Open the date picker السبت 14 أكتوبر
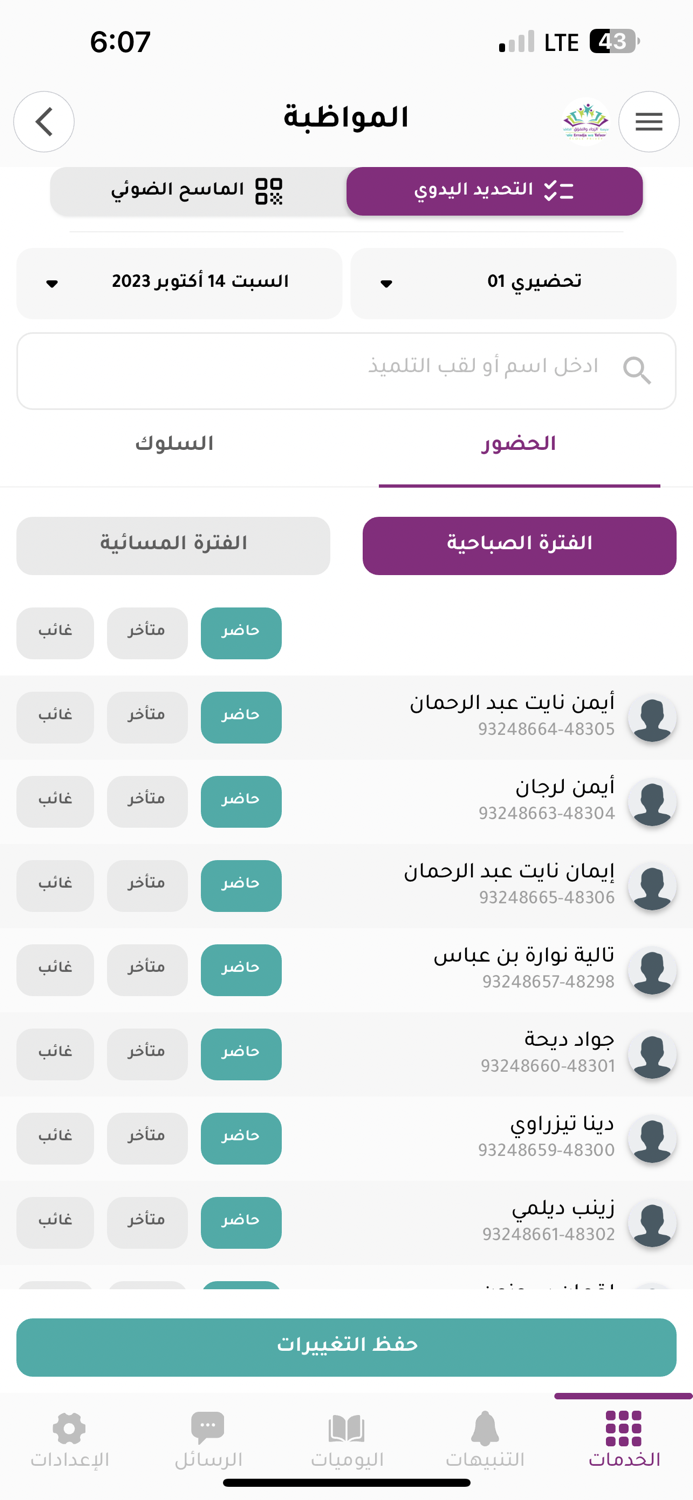This screenshot has width=693, height=1500. [x=179, y=283]
